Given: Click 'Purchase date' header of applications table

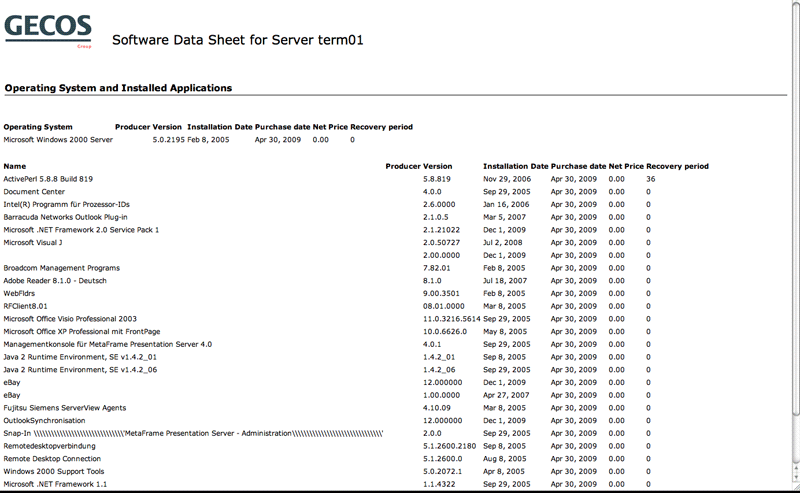Looking at the screenshot, I should (x=578, y=166).
